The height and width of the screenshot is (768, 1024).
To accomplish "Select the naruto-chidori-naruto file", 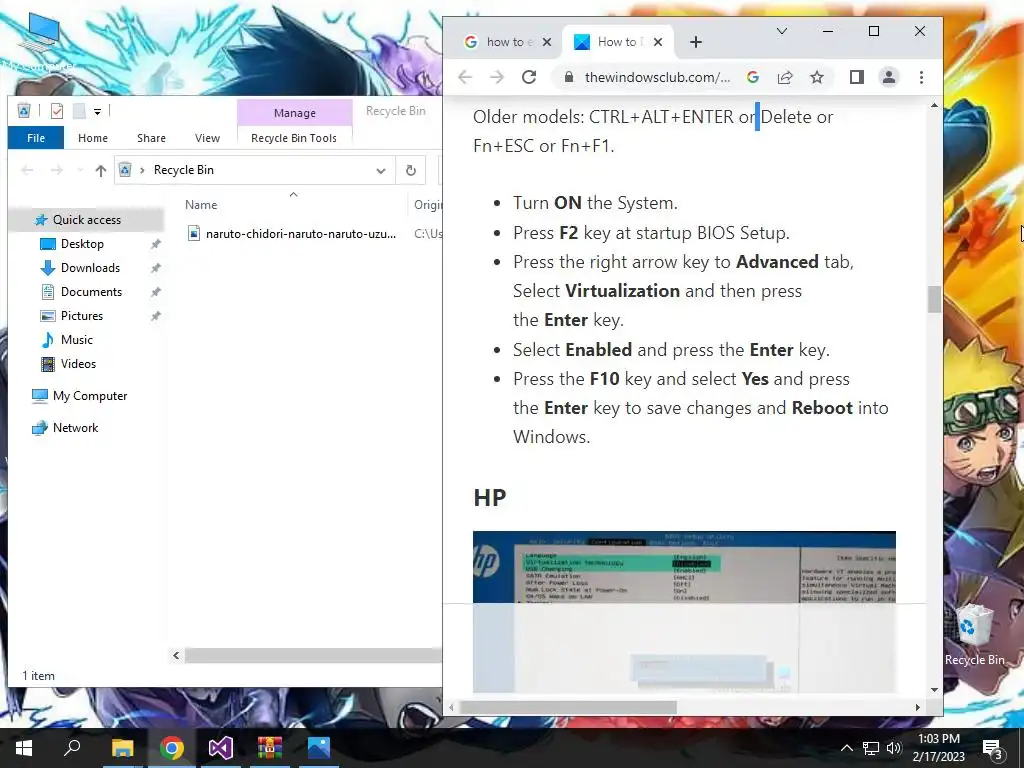I will [300, 234].
